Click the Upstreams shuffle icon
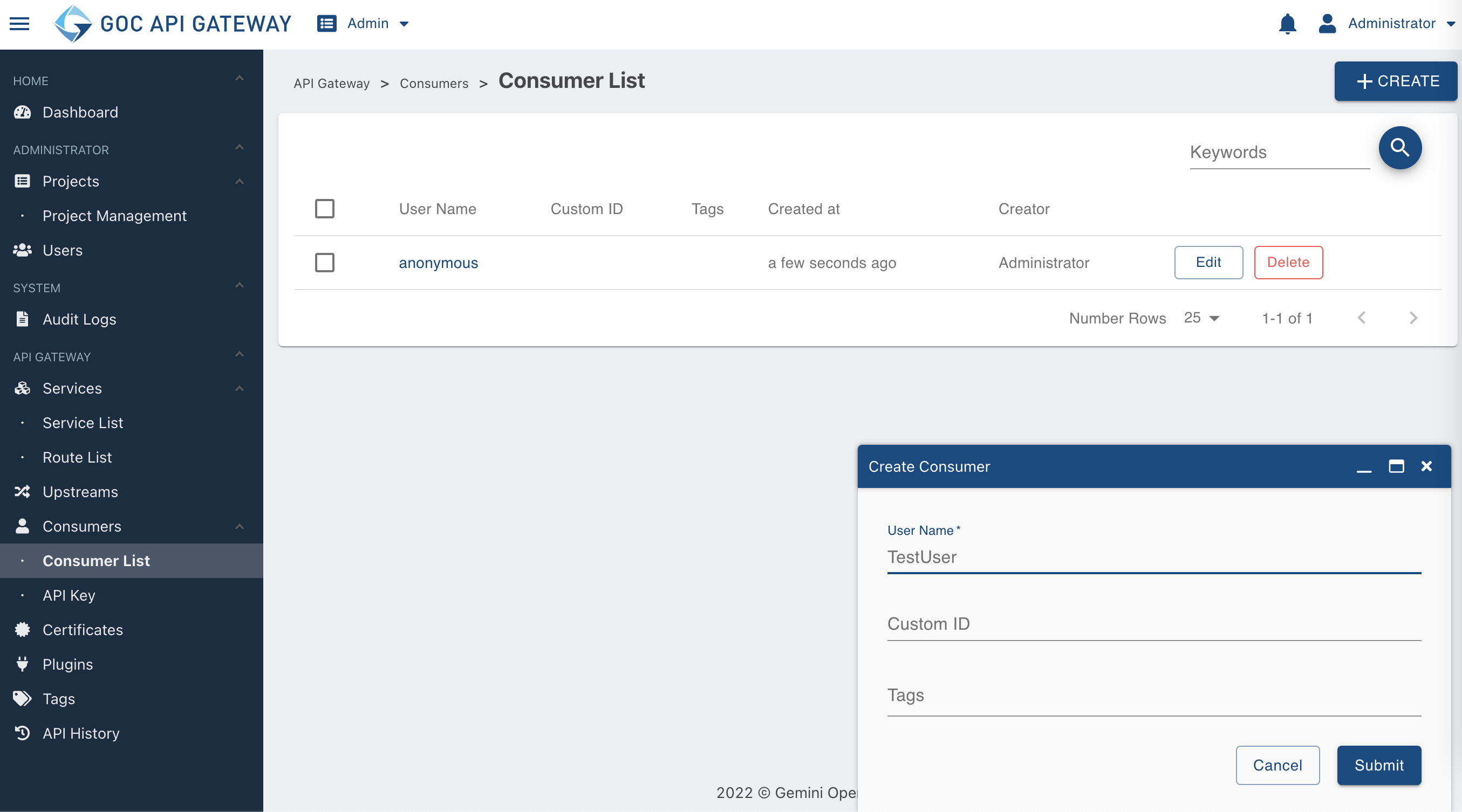 22,492
